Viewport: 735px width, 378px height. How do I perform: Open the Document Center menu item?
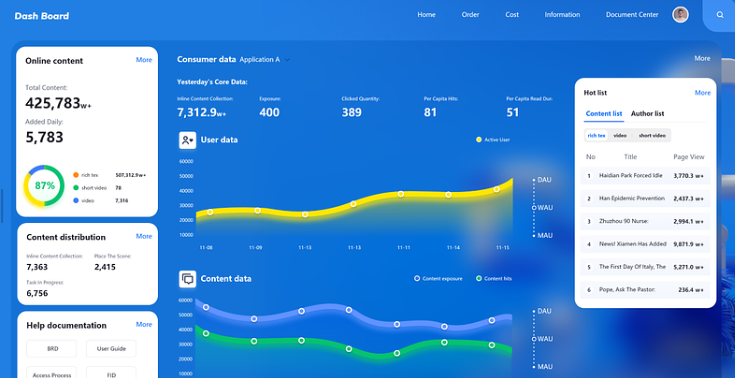(x=632, y=15)
